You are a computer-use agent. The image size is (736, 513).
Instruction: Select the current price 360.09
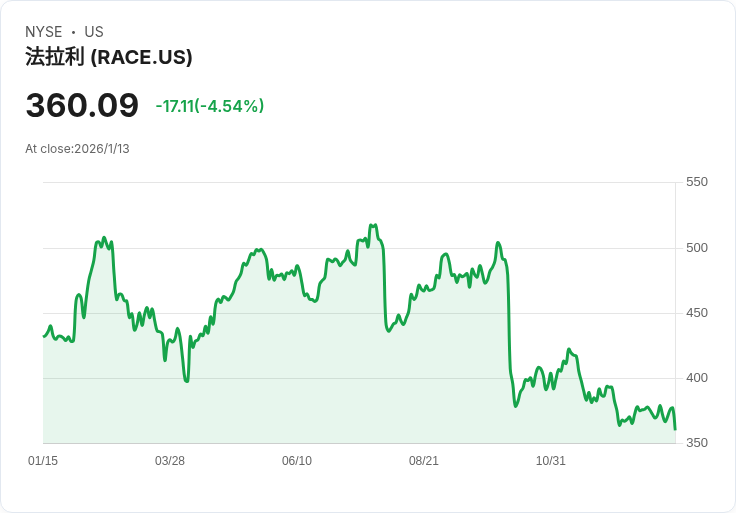tap(82, 105)
